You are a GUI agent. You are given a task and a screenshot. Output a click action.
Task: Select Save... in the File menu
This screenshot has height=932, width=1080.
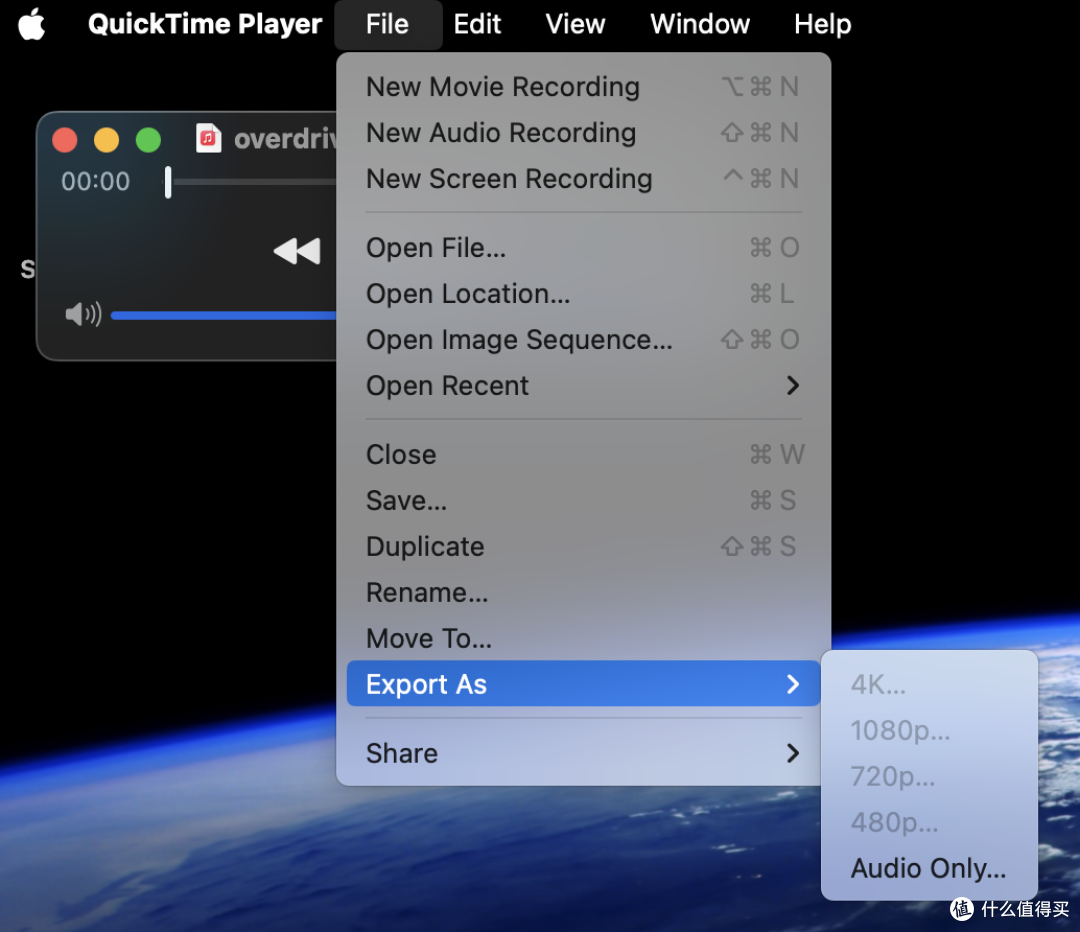coord(583,501)
